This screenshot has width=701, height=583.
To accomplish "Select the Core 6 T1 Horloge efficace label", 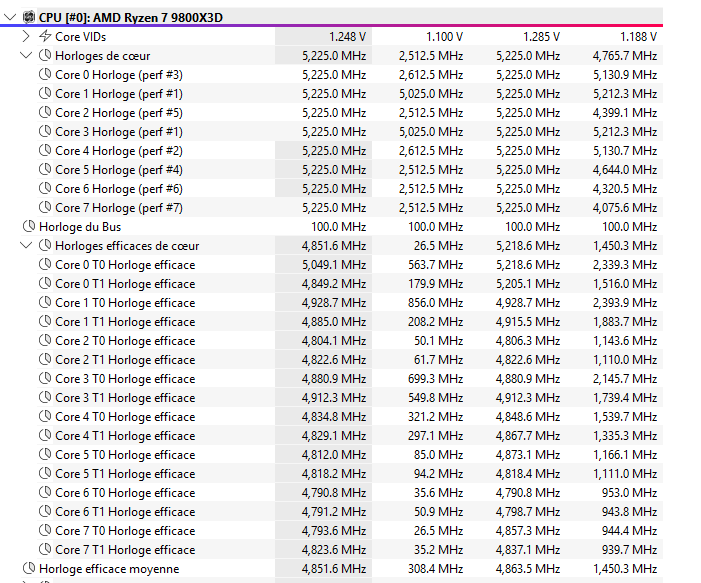I will pyautogui.click(x=125, y=511).
